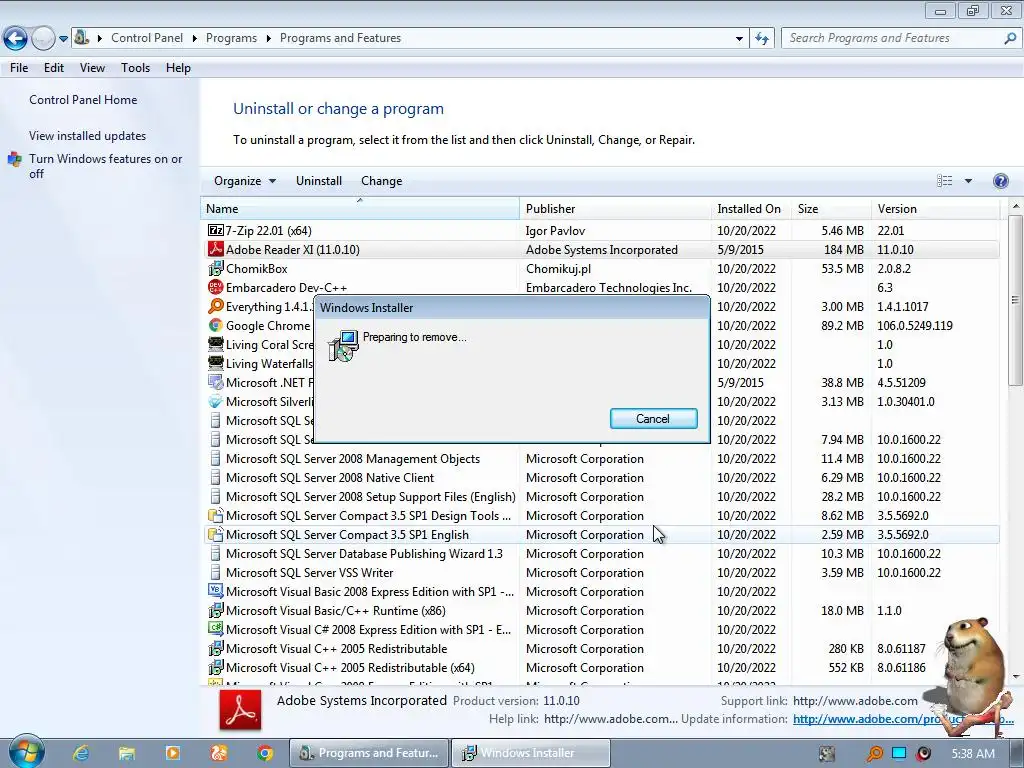Switch to Windows Installer taskbar button
The image size is (1024, 768).
[530, 753]
